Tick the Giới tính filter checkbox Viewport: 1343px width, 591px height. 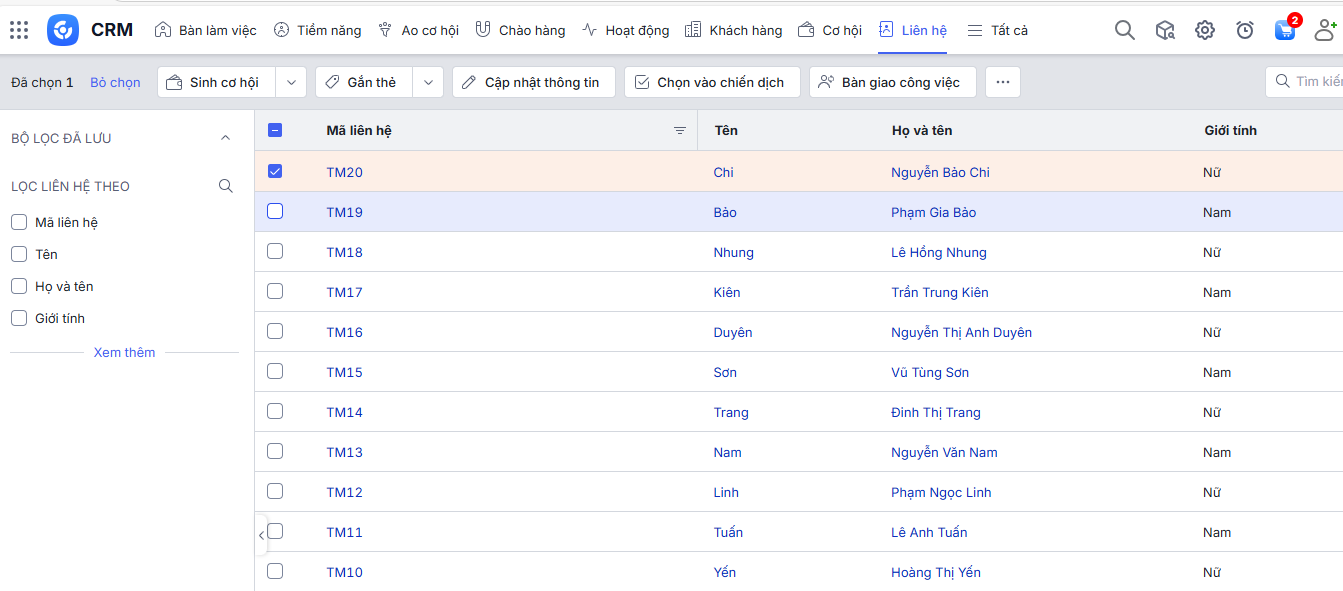click(19, 318)
